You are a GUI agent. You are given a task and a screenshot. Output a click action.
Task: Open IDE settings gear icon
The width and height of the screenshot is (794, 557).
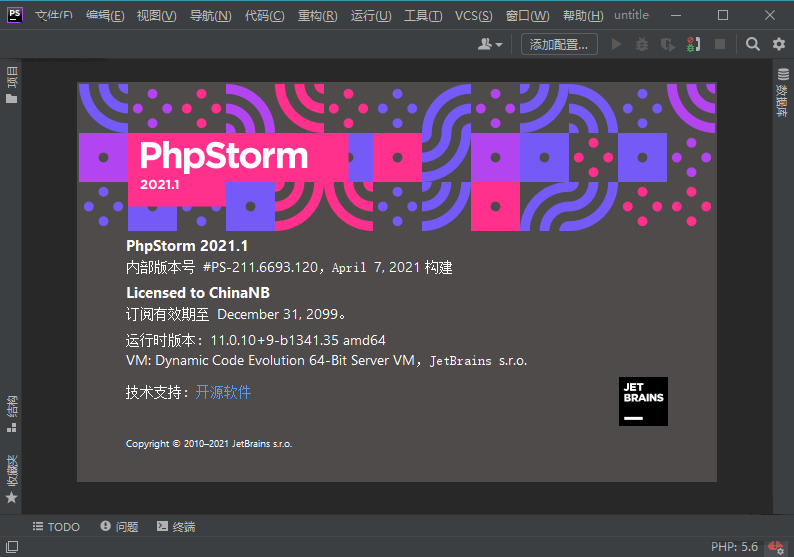(779, 45)
